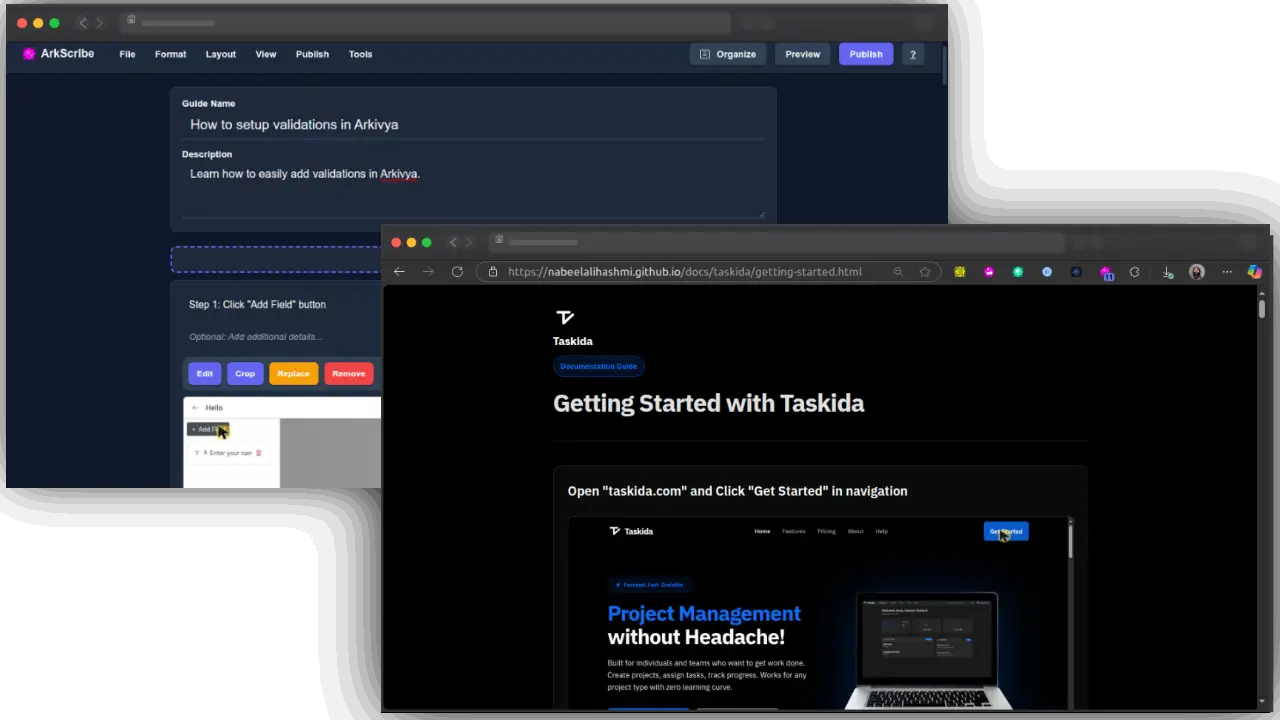Click the light blue round extension icon
Image resolution: width=1280 pixels, height=720 pixels.
tap(1047, 272)
